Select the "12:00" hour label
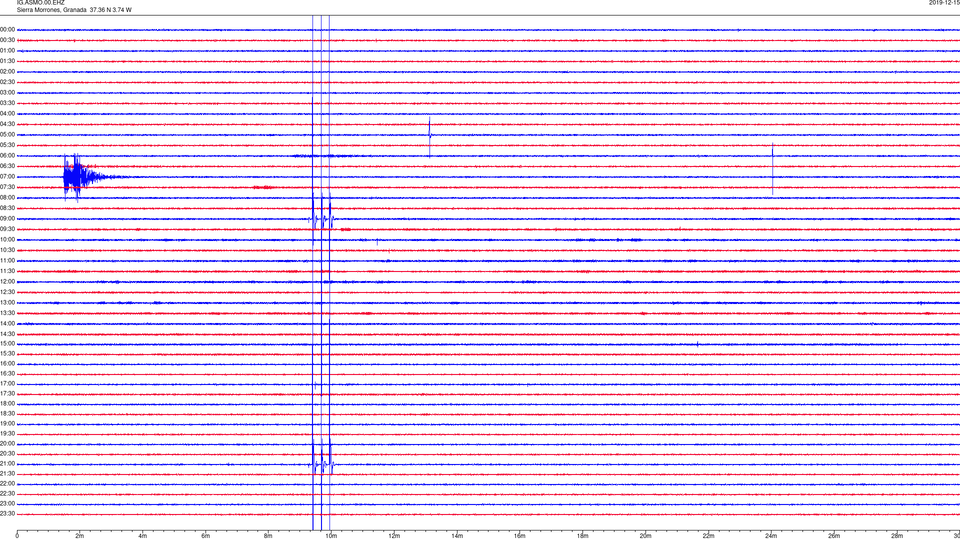Screen dimensions: 960x540 tap(7, 282)
